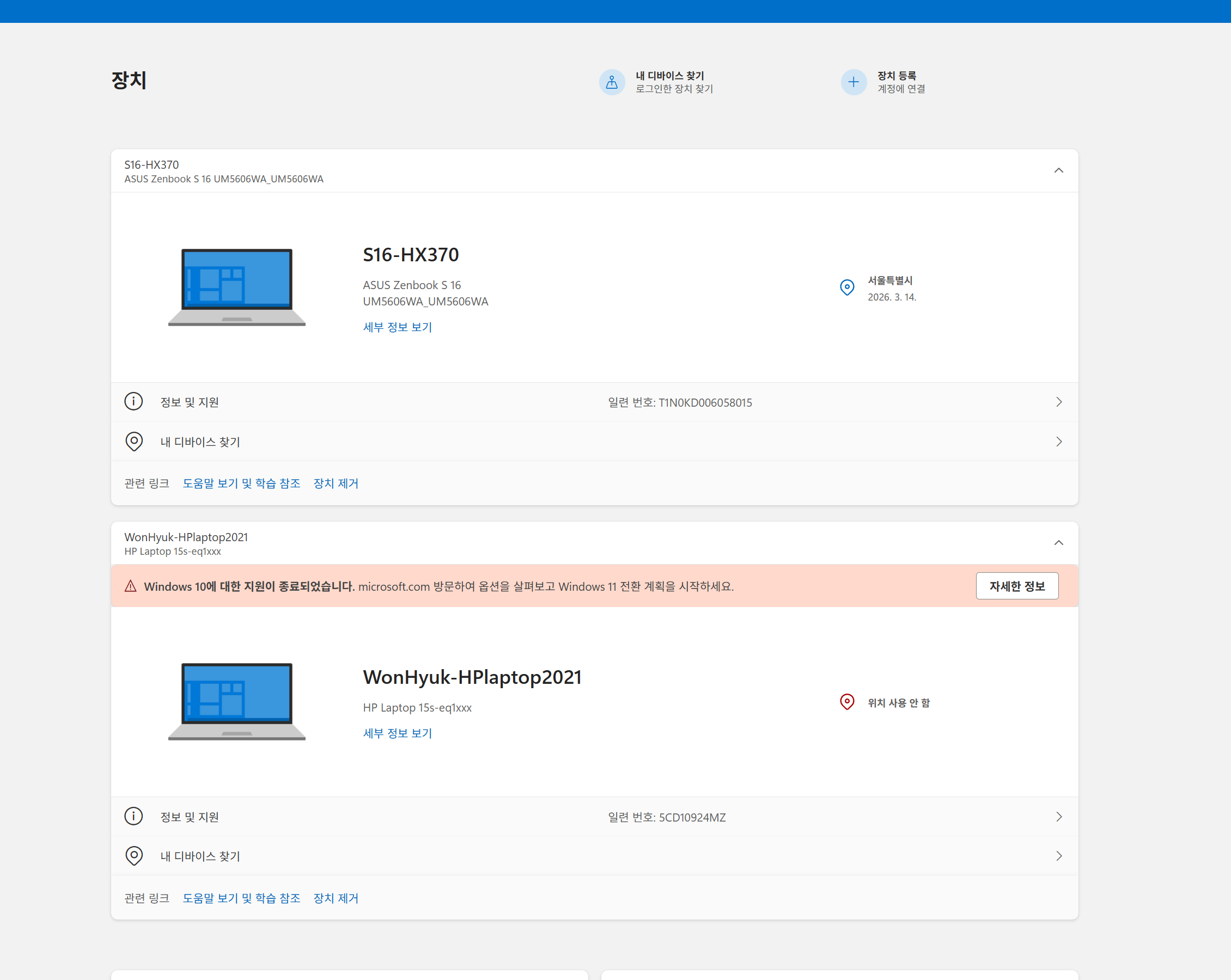The width and height of the screenshot is (1231, 980).
Task: Click the 정보 및 지원 label under WonHyuk-HPlaptop2021
Action: click(x=190, y=817)
